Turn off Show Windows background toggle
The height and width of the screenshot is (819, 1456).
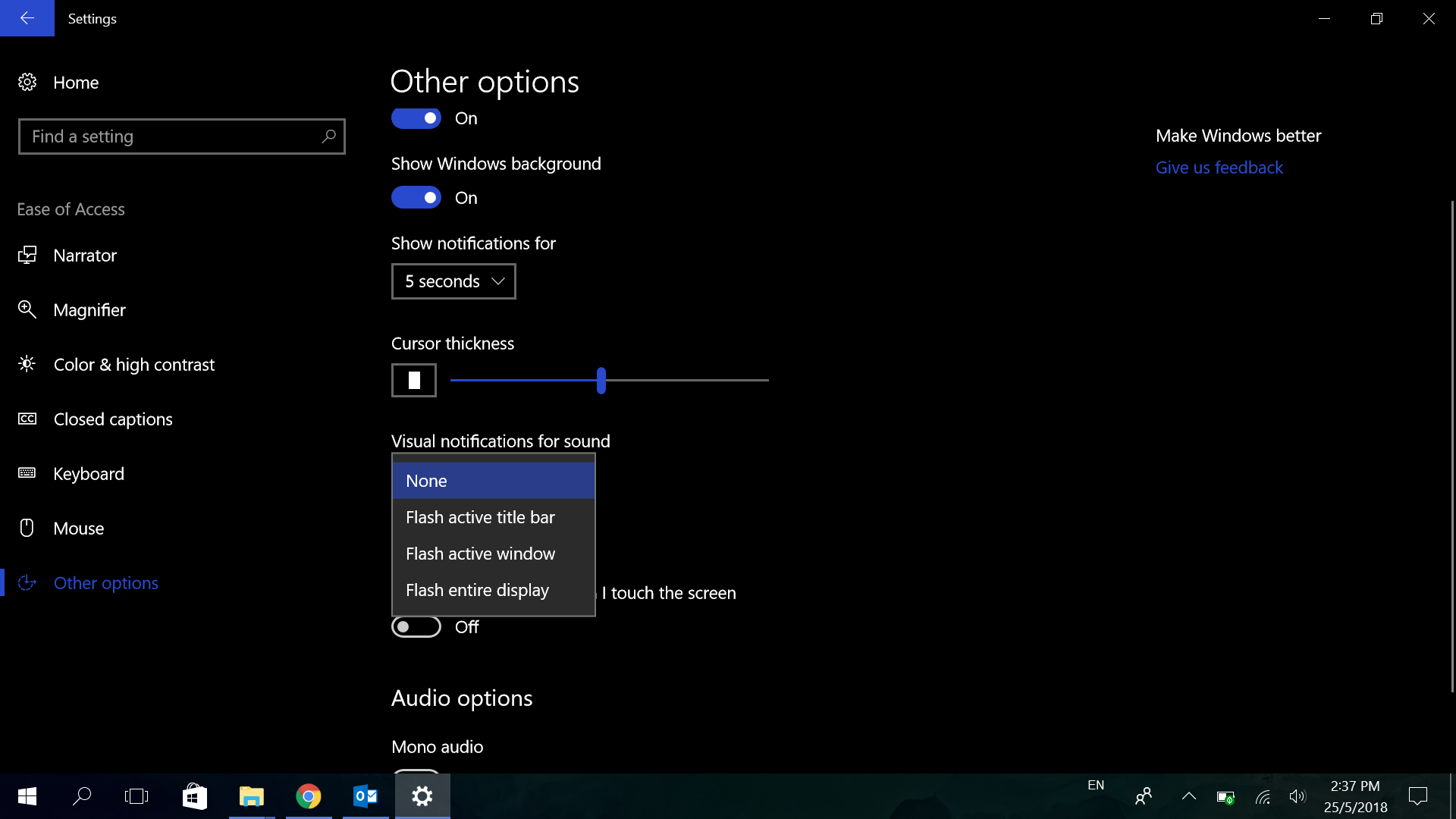point(416,198)
